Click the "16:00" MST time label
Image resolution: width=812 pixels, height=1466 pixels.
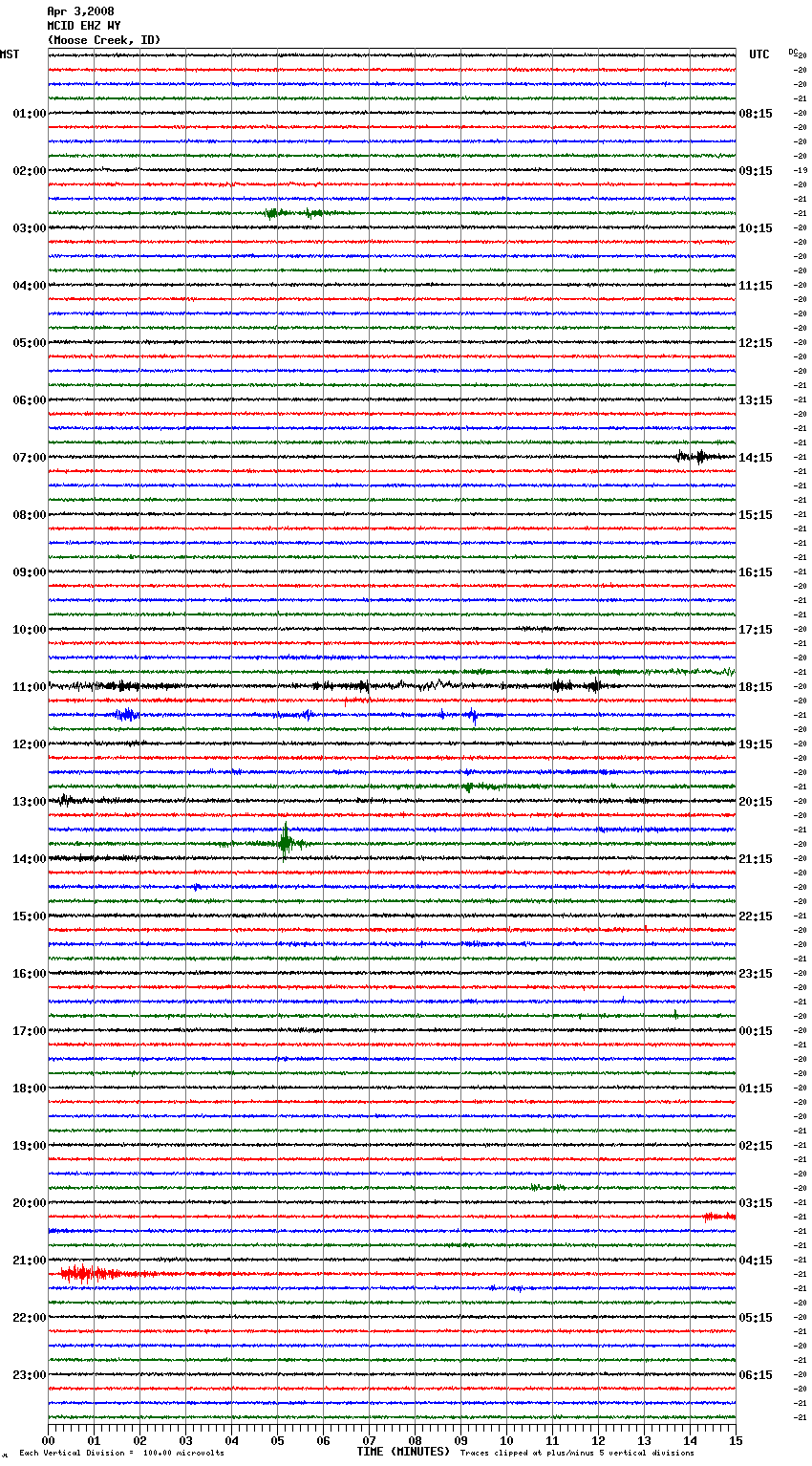[x=29, y=974]
